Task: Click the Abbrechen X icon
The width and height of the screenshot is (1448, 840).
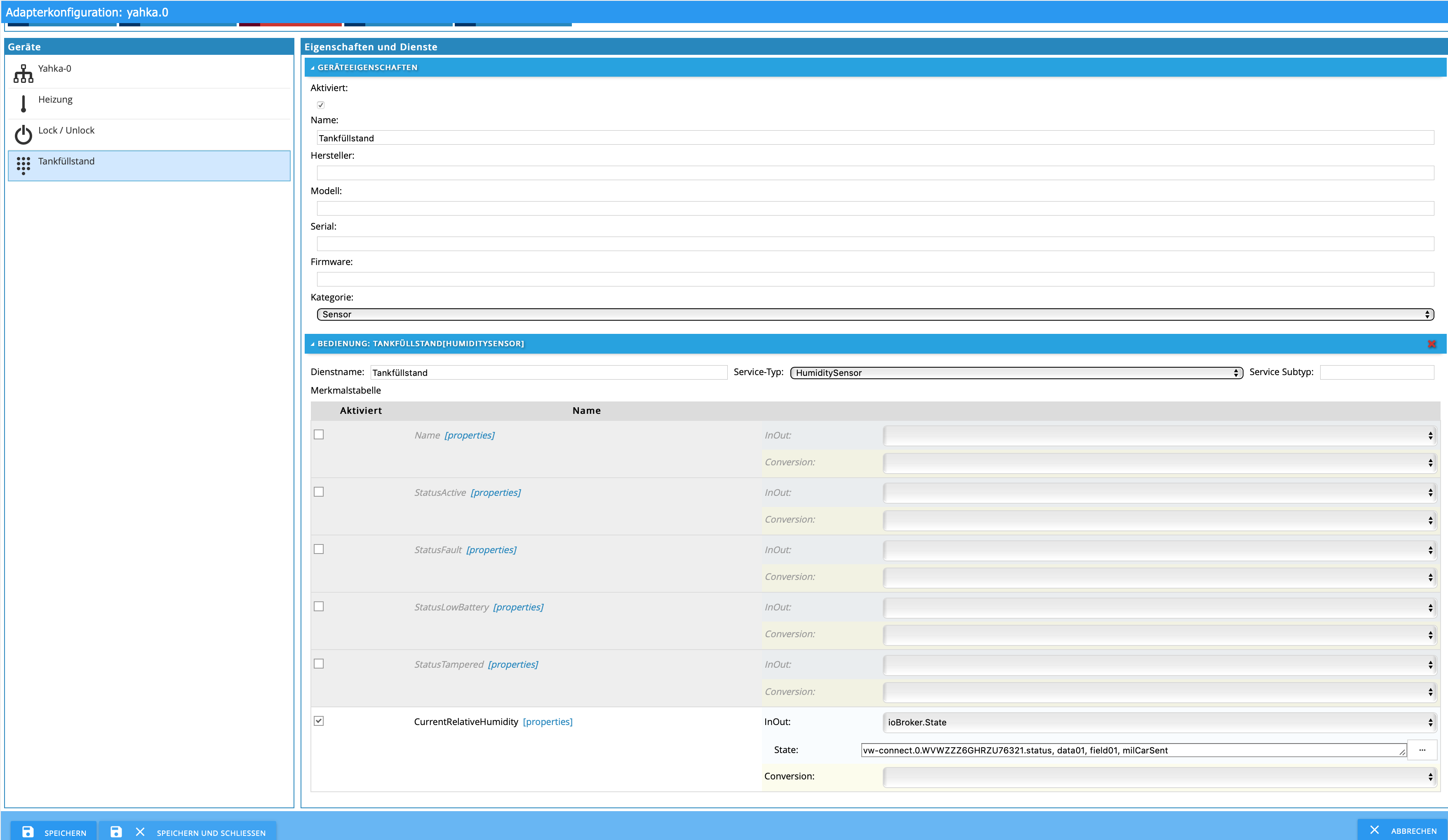Action: 1374,830
